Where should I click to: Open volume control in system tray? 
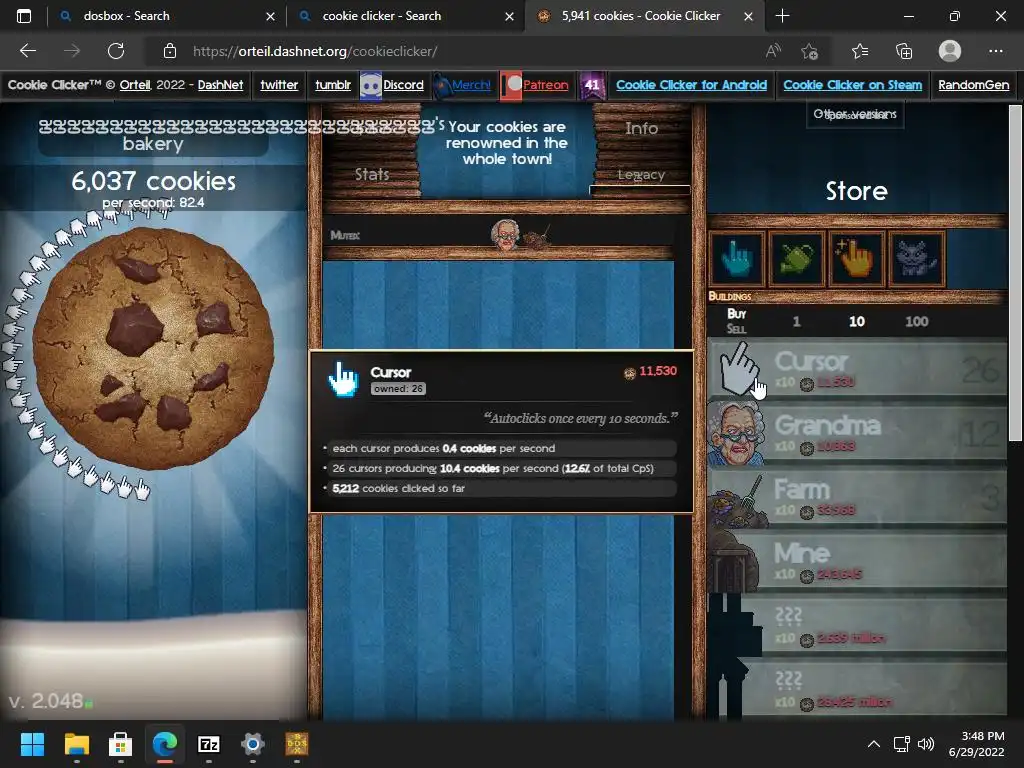point(926,744)
